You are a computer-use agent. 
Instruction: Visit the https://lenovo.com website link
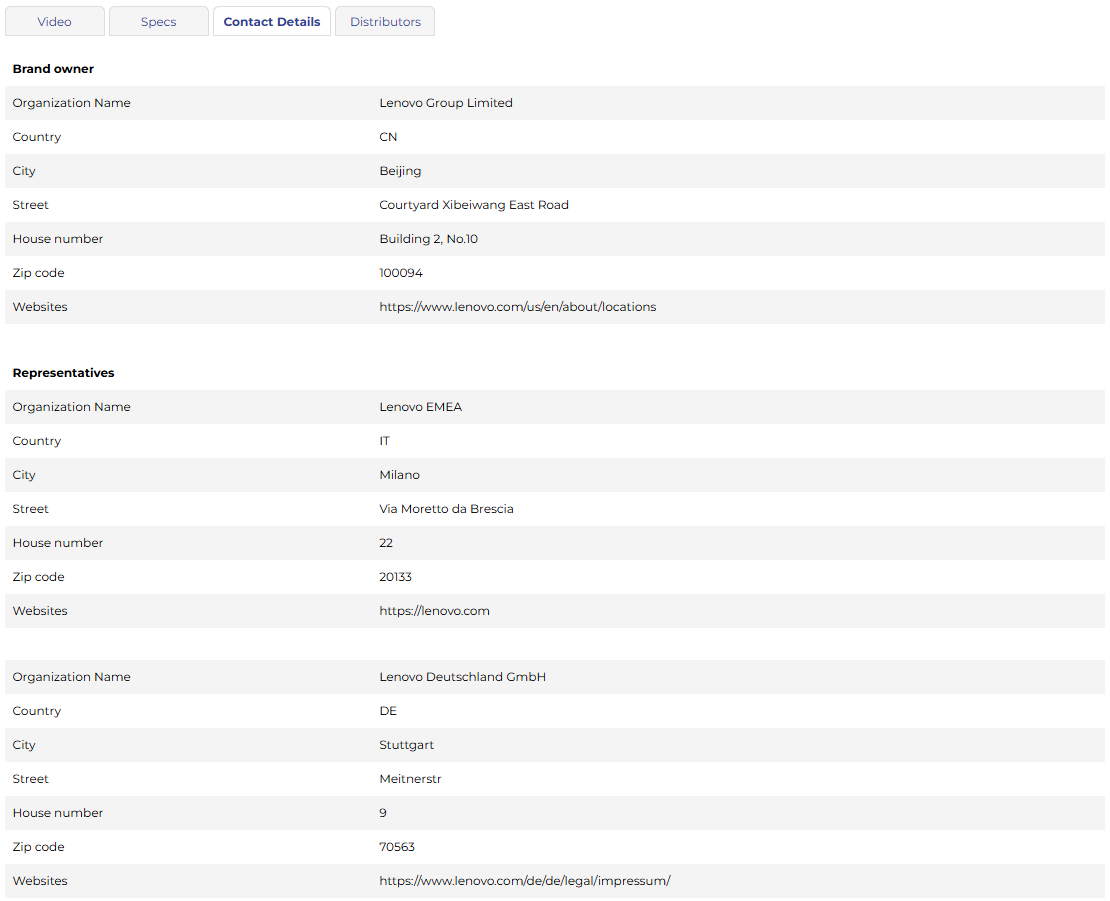tap(434, 611)
